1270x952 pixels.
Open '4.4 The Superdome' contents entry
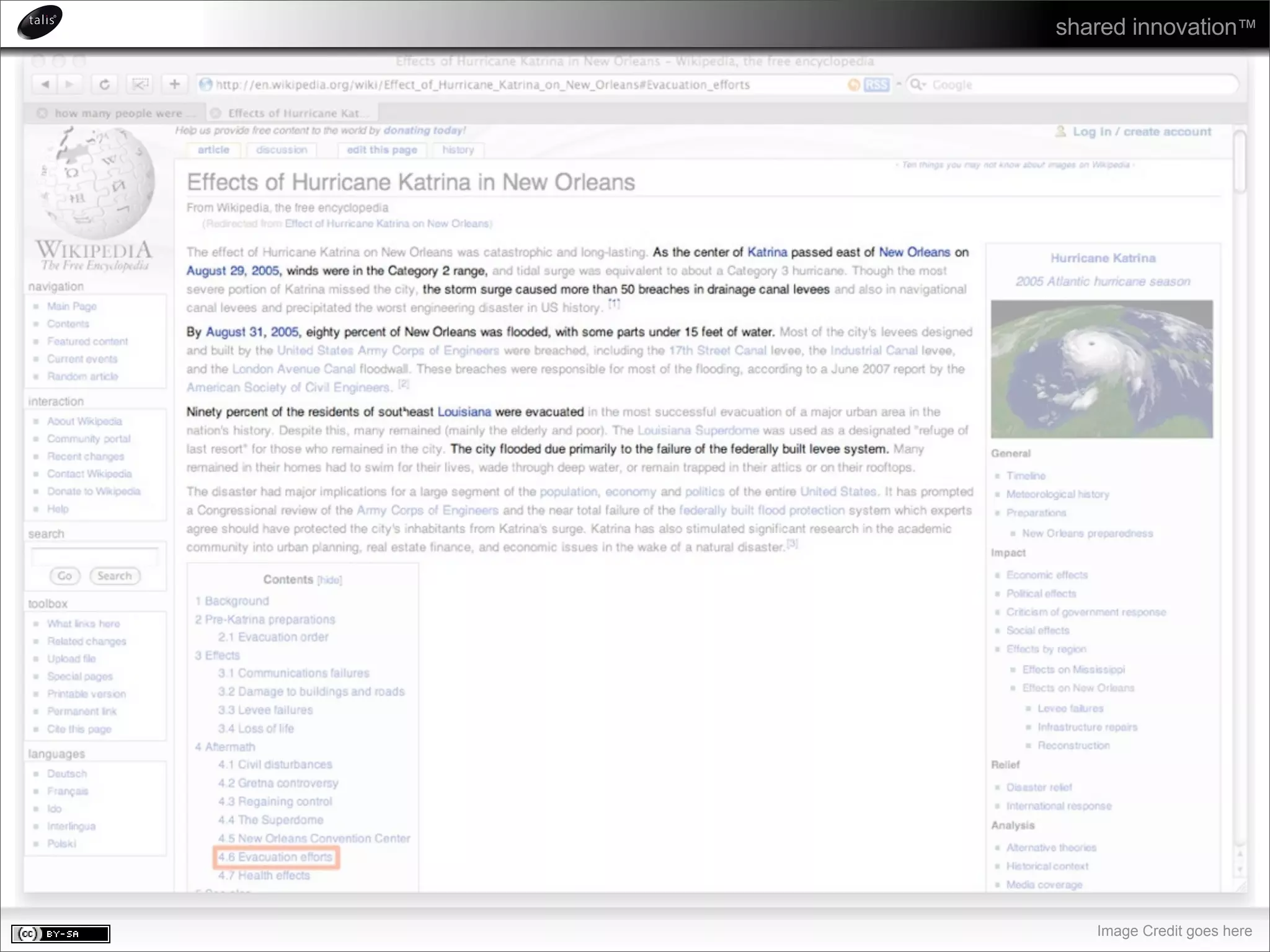click(x=270, y=820)
